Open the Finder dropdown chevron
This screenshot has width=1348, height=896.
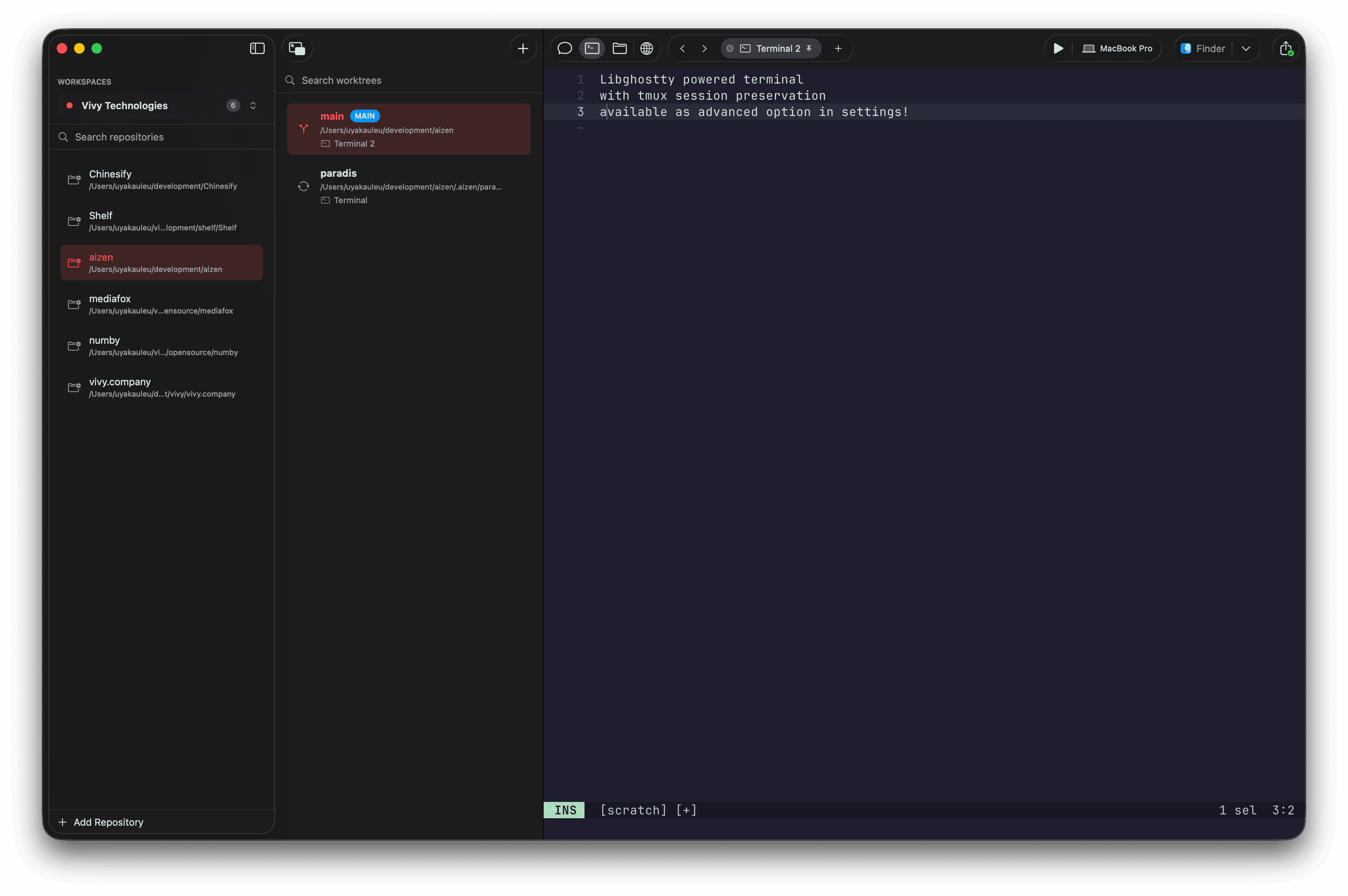point(1246,48)
